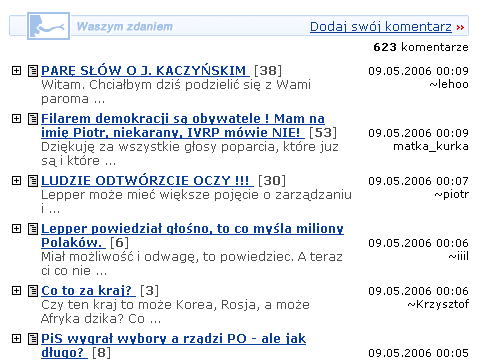
Task: Click the reply count [3]
Action: click(x=149, y=291)
